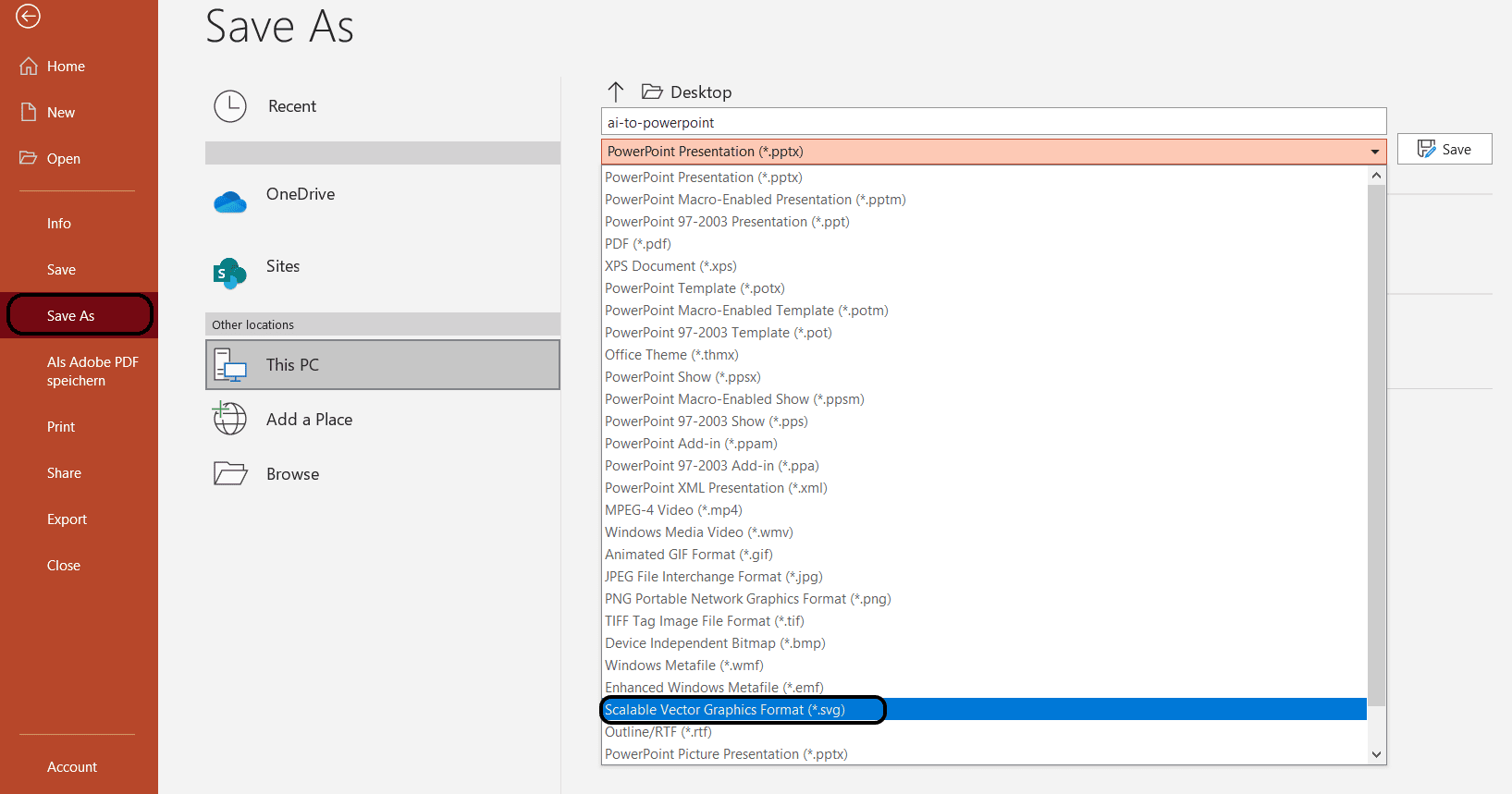This screenshot has height=794, width=1512.
Task: Select Office Theme (*.thmx)
Action: pos(984,355)
